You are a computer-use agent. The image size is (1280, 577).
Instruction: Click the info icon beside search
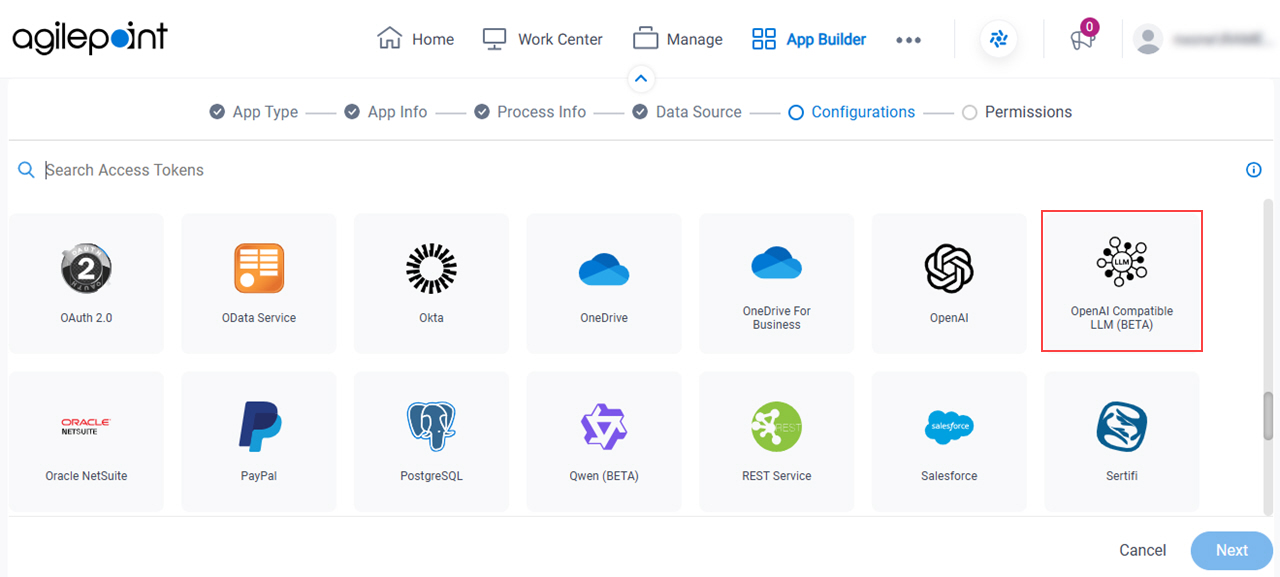[x=1254, y=170]
